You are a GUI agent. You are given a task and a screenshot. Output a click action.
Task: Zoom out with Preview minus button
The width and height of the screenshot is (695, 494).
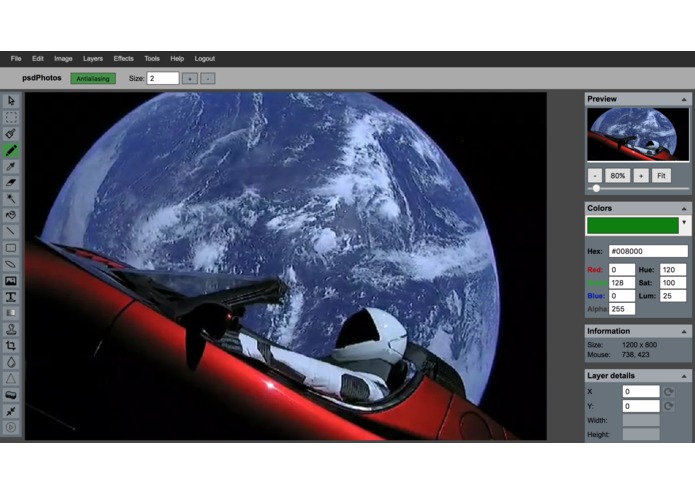pos(595,176)
